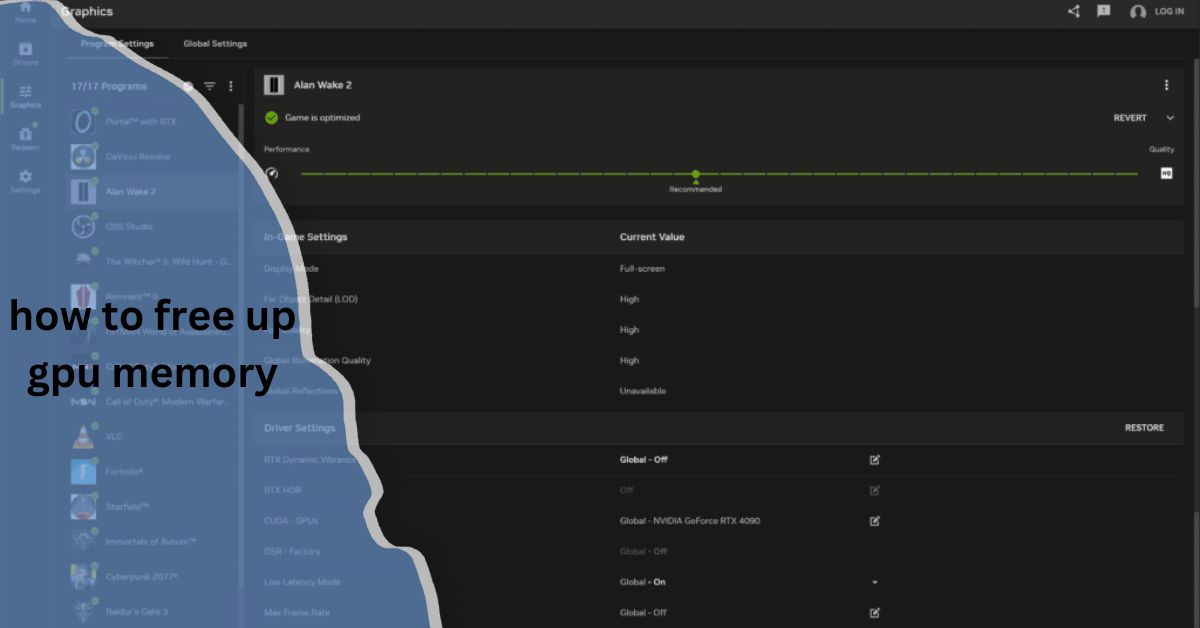Image resolution: width=1200 pixels, height=628 pixels.
Task: Click the Performance gauge icon
Action: pyautogui.click(x=271, y=172)
